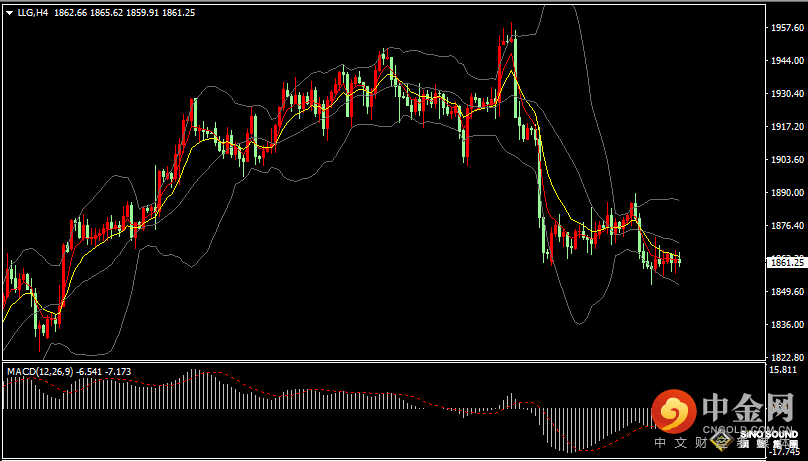
Task: Click the 1822.80 bottom price label
Action: [785, 357]
